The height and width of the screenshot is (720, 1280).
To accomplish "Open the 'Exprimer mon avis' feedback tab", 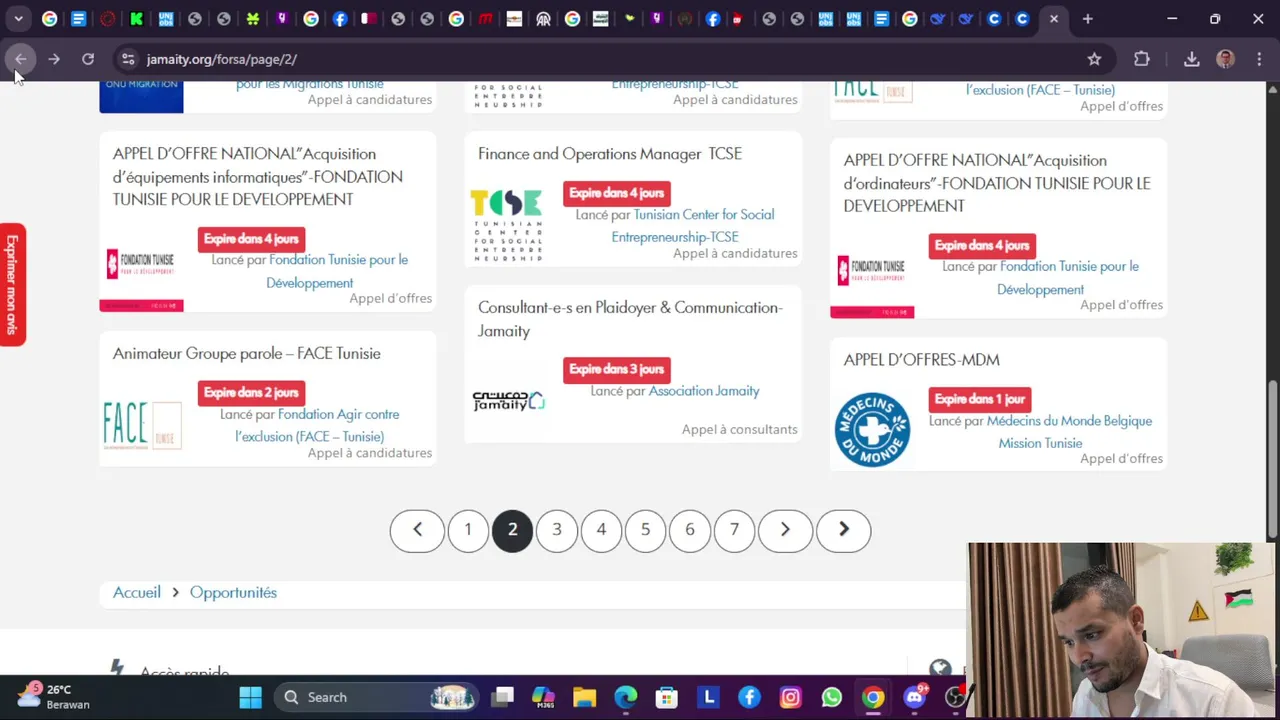I will click(12, 285).
